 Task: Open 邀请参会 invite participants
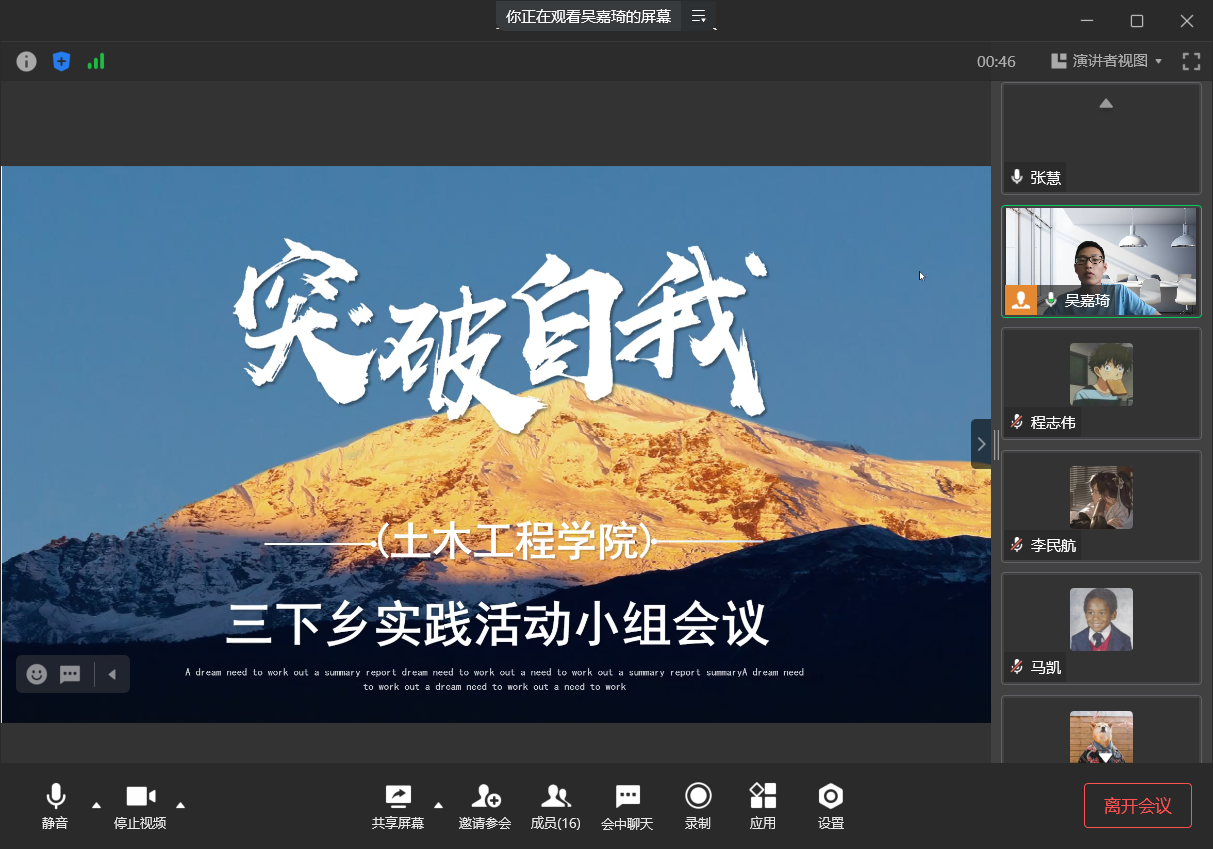pyautogui.click(x=485, y=806)
